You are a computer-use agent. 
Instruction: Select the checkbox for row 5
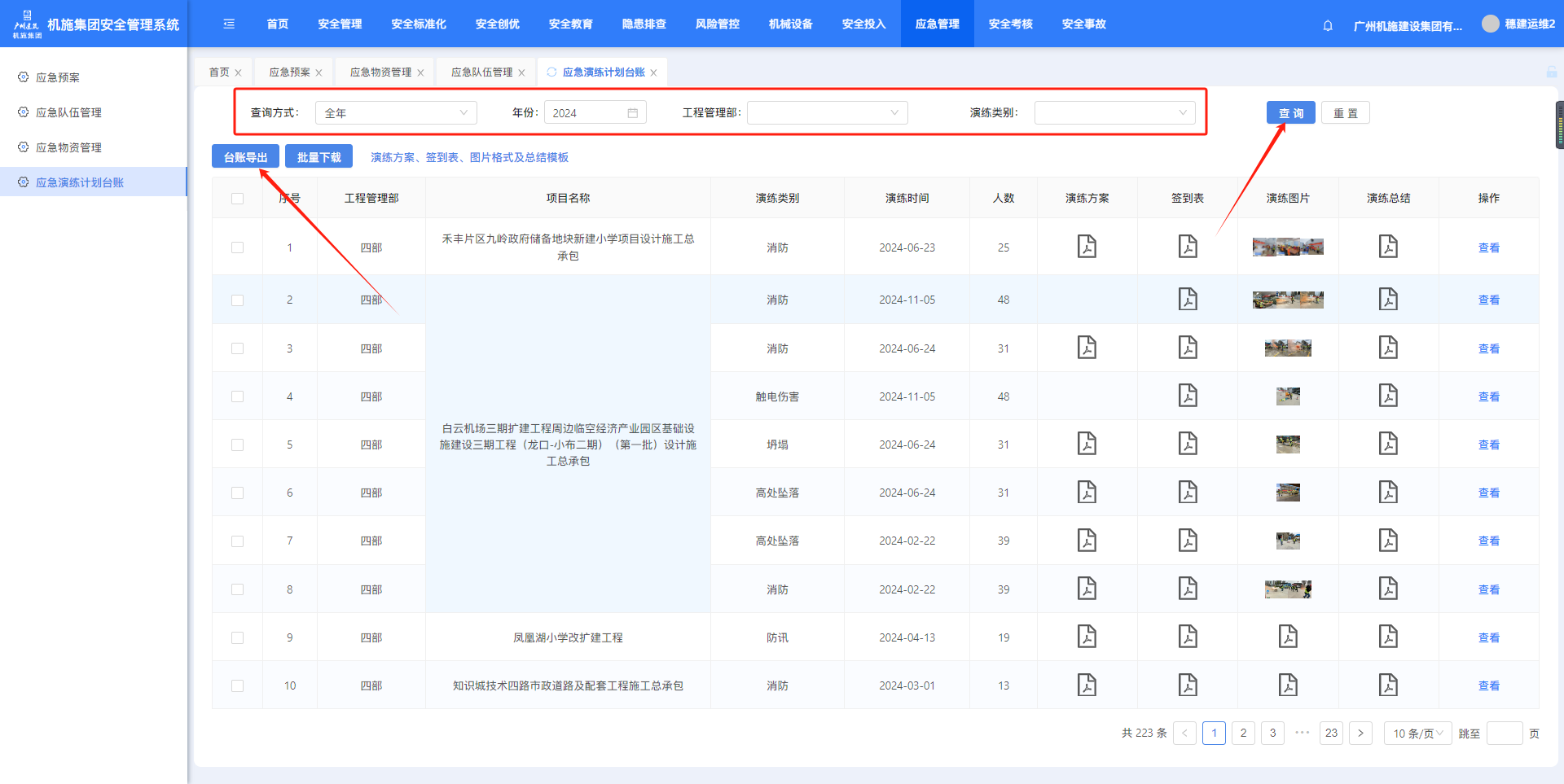tap(237, 445)
